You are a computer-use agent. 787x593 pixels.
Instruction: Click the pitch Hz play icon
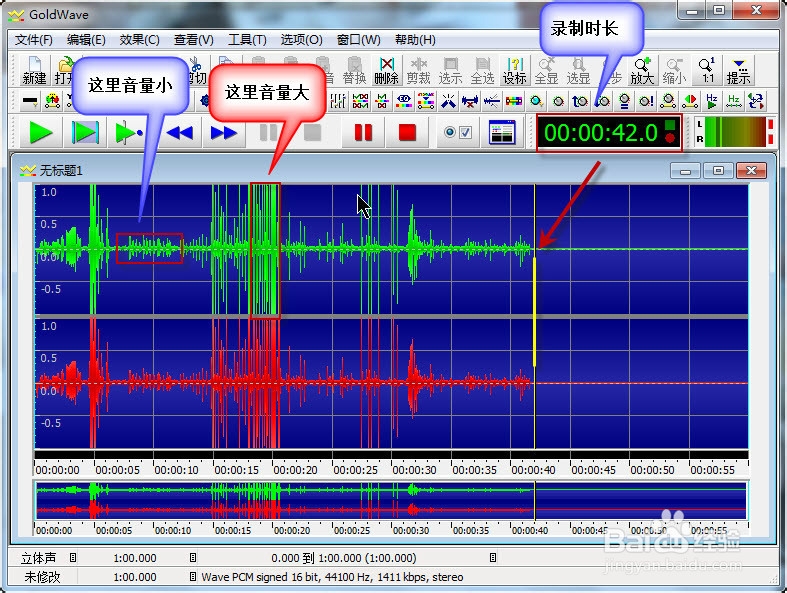(712, 101)
